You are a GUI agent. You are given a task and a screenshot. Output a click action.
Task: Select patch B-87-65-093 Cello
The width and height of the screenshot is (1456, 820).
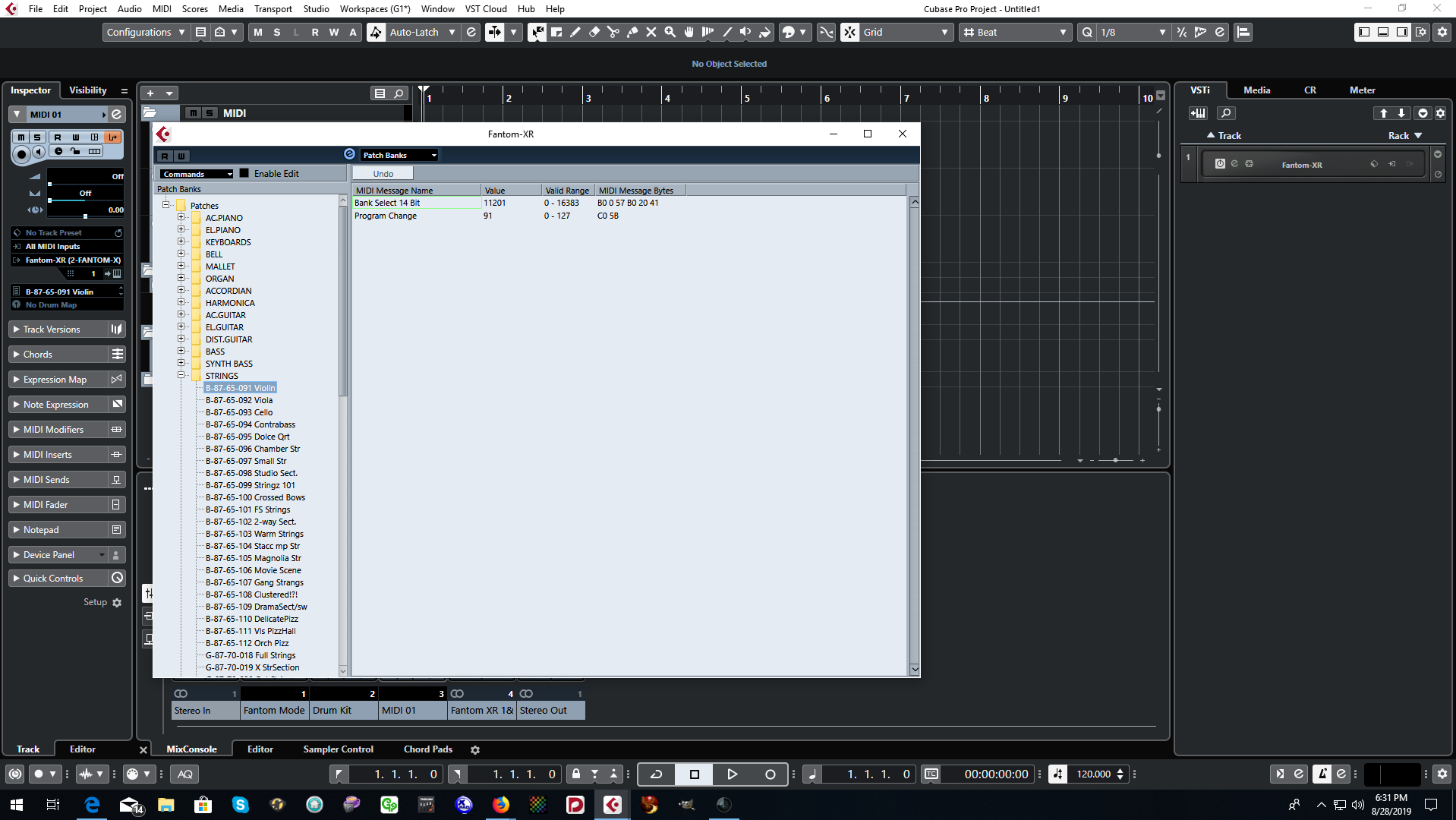point(239,412)
